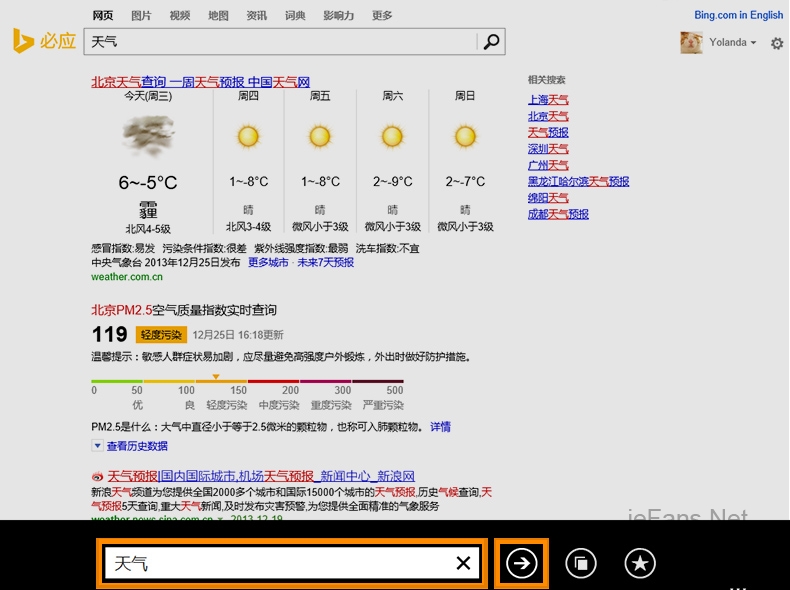Click related search 北京天气
This screenshot has height=590, width=790.
pos(548,116)
